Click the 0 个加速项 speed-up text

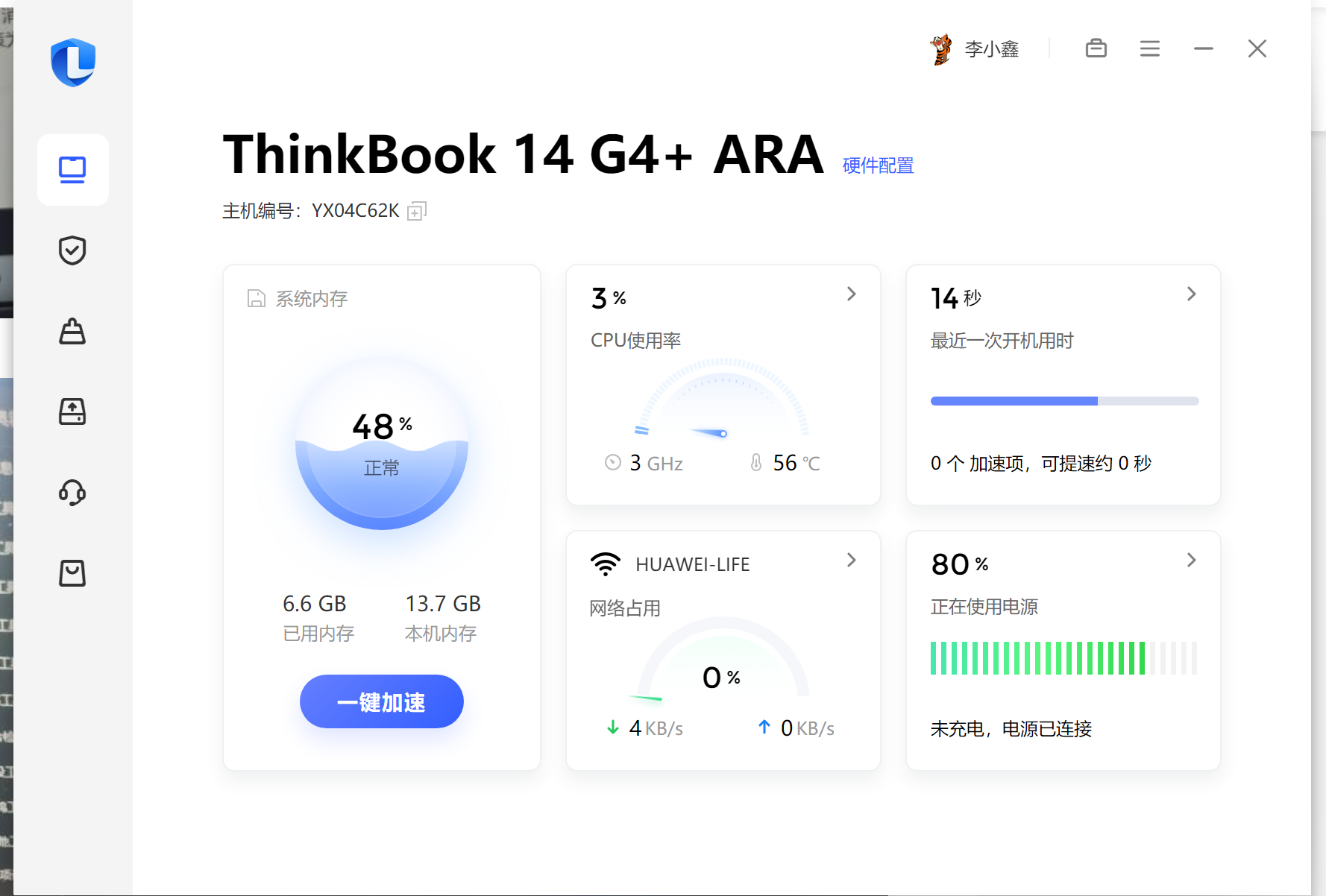tap(1041, 463)
